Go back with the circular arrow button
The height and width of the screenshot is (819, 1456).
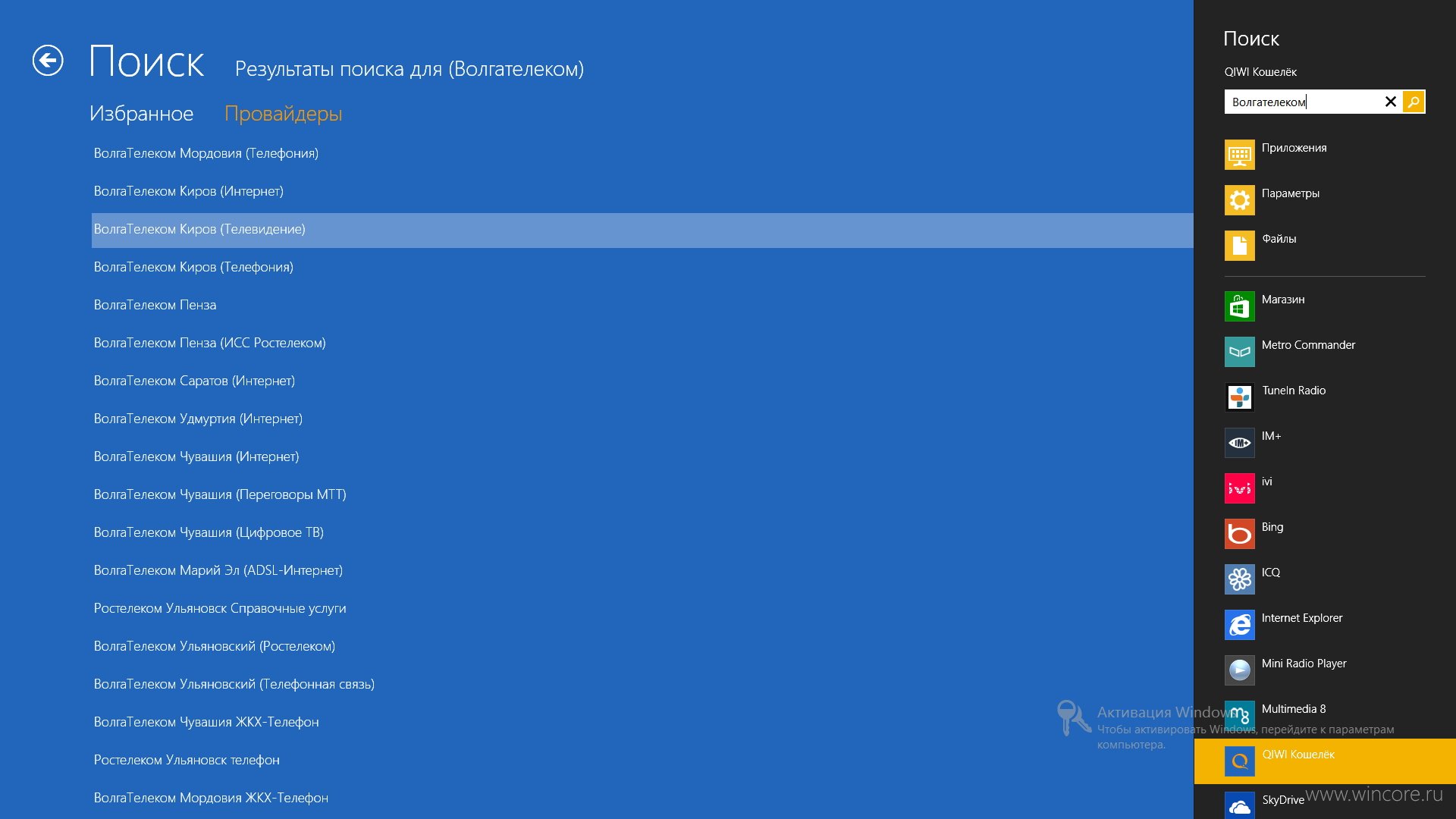(x=48, y=61)
